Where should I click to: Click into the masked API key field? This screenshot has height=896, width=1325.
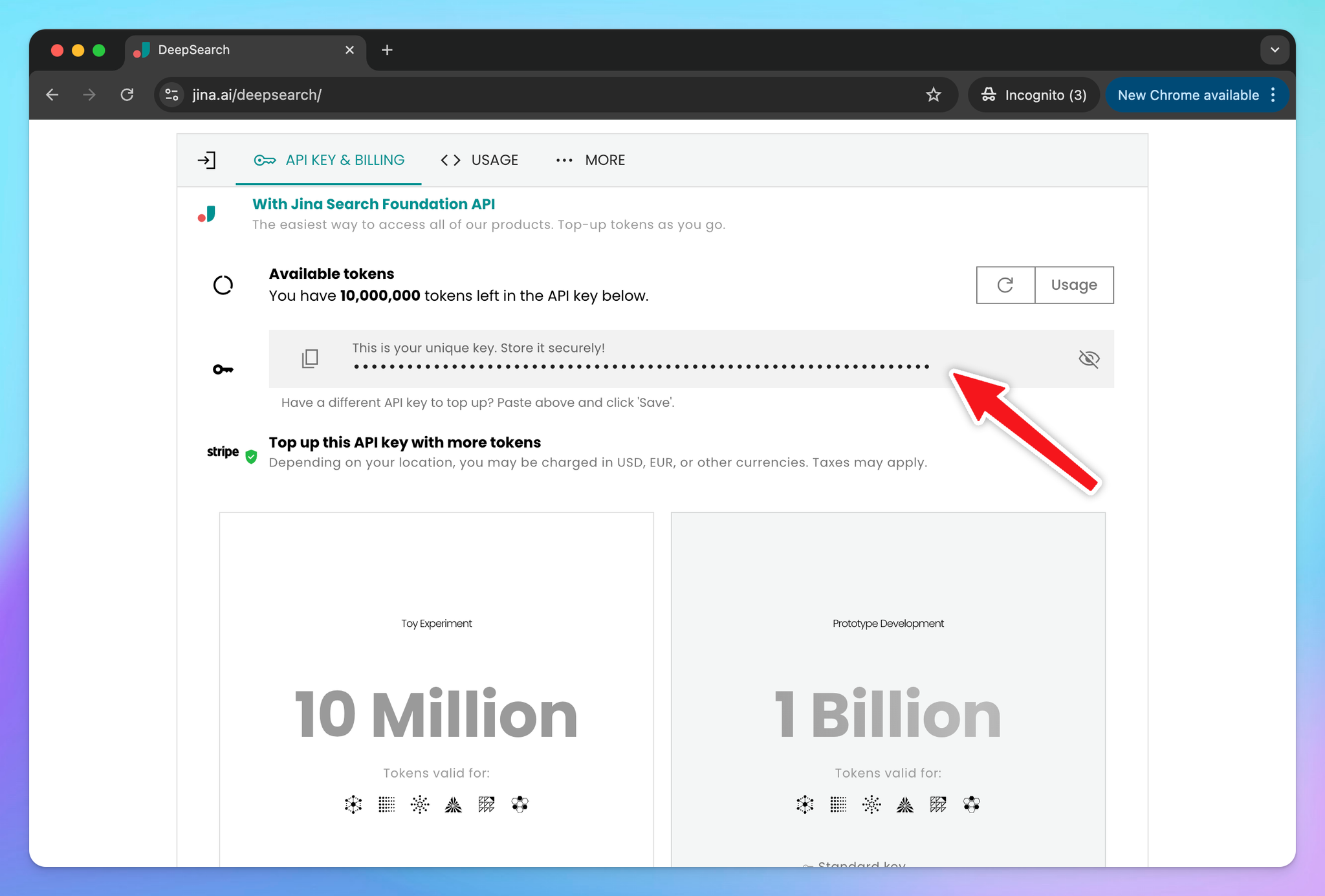click(x=641, y=366)
